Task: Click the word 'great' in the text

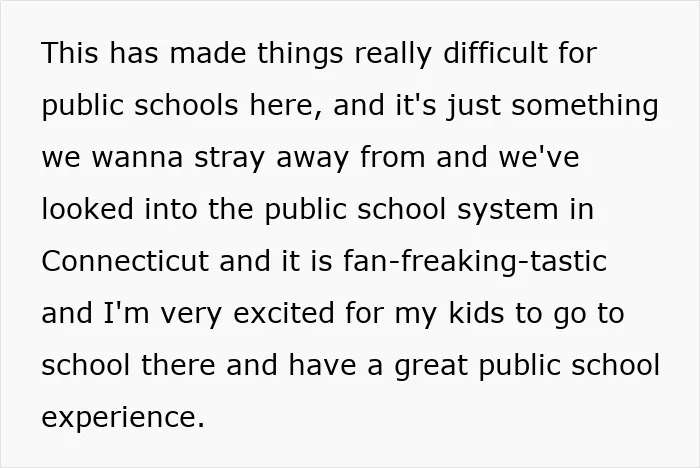Action: (431, 366)
